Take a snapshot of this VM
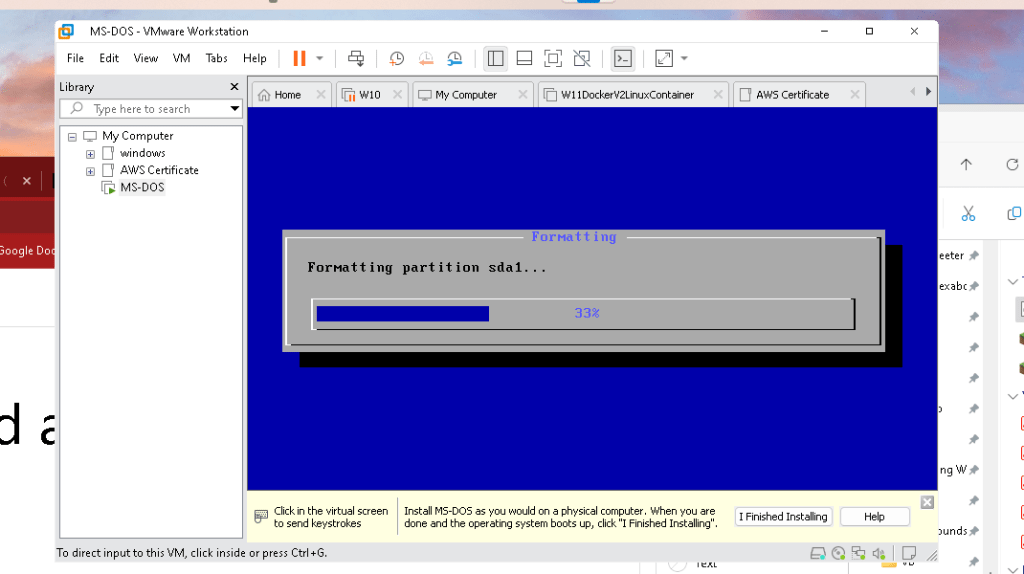Viewport: 1024px width, 574px height. tap(396, 58)
